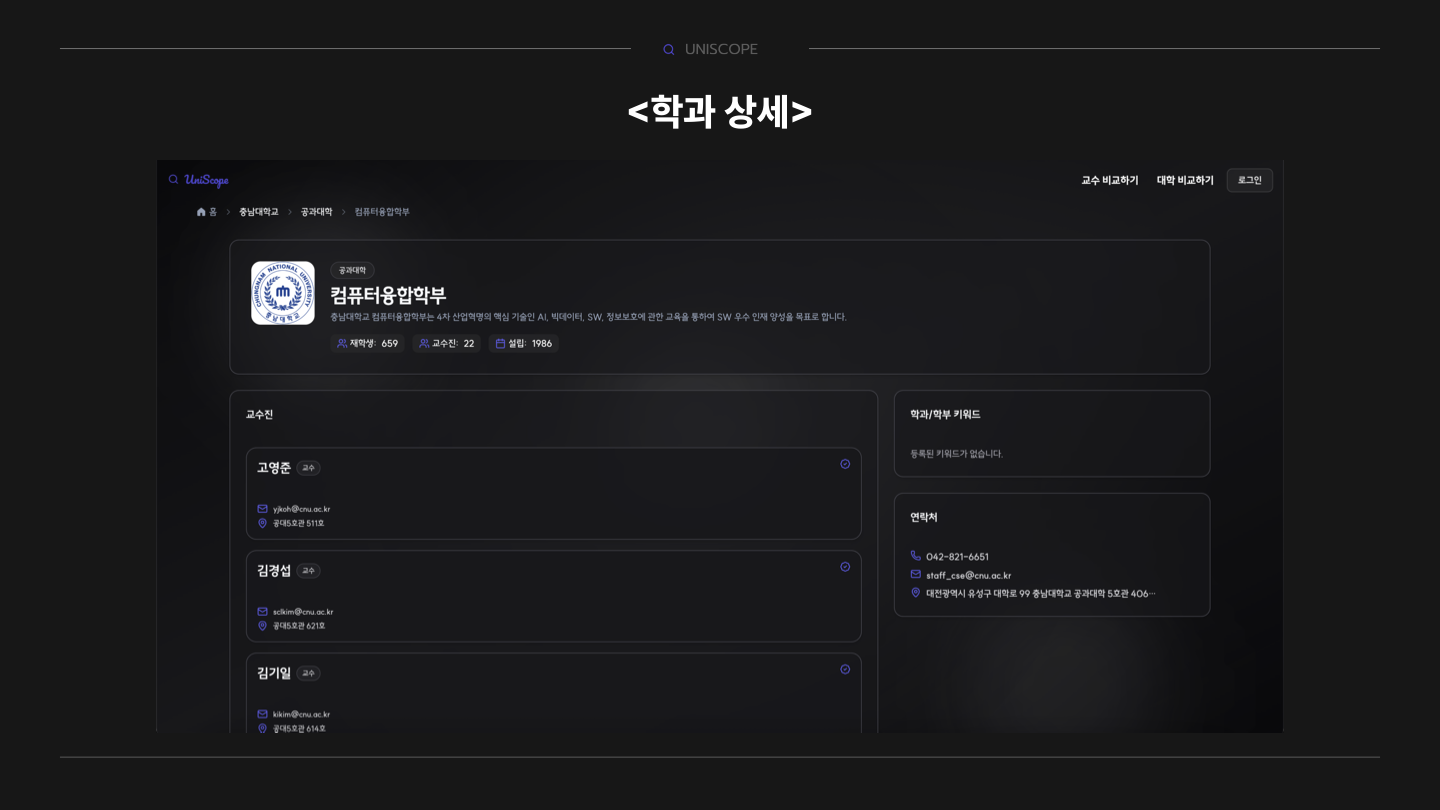This screenshot has height=810, width=1440.
Task: Click the phone icon beside 042-821-6651
Action: coord(915,556)
